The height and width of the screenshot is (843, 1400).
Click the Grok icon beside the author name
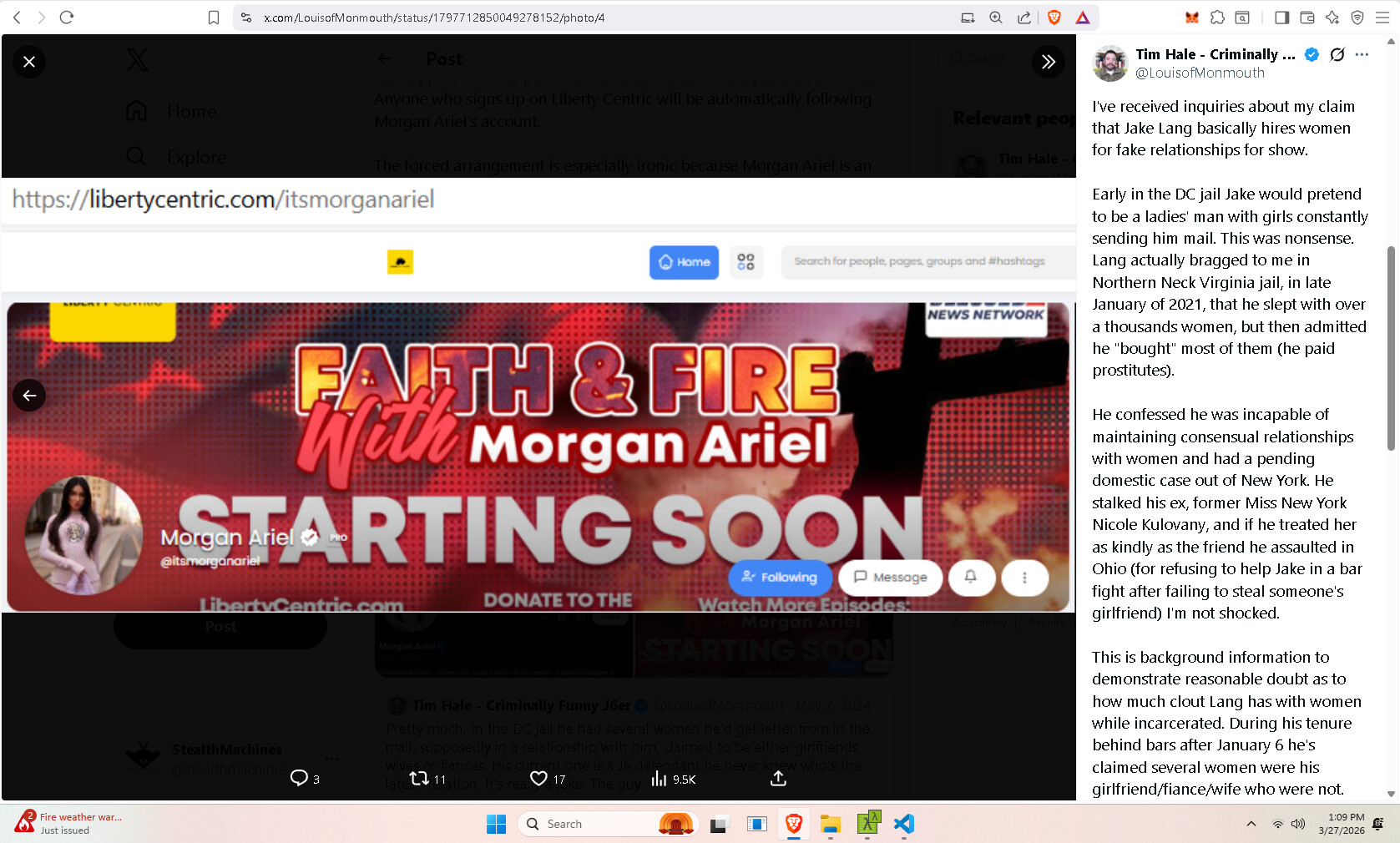point(1337,55)
